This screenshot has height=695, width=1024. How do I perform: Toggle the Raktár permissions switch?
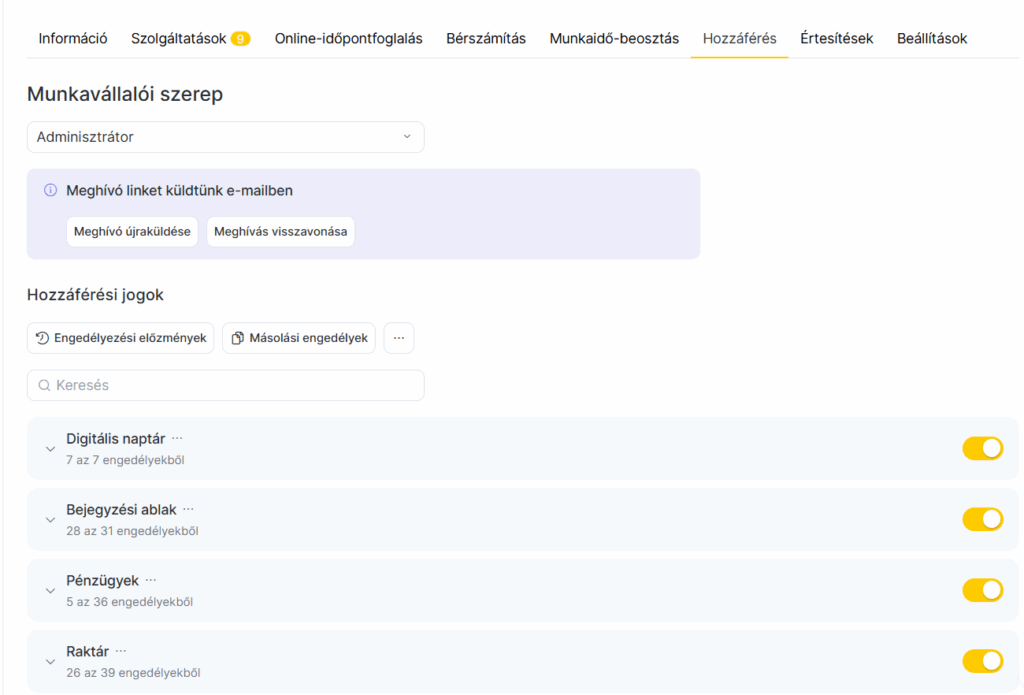982,661
